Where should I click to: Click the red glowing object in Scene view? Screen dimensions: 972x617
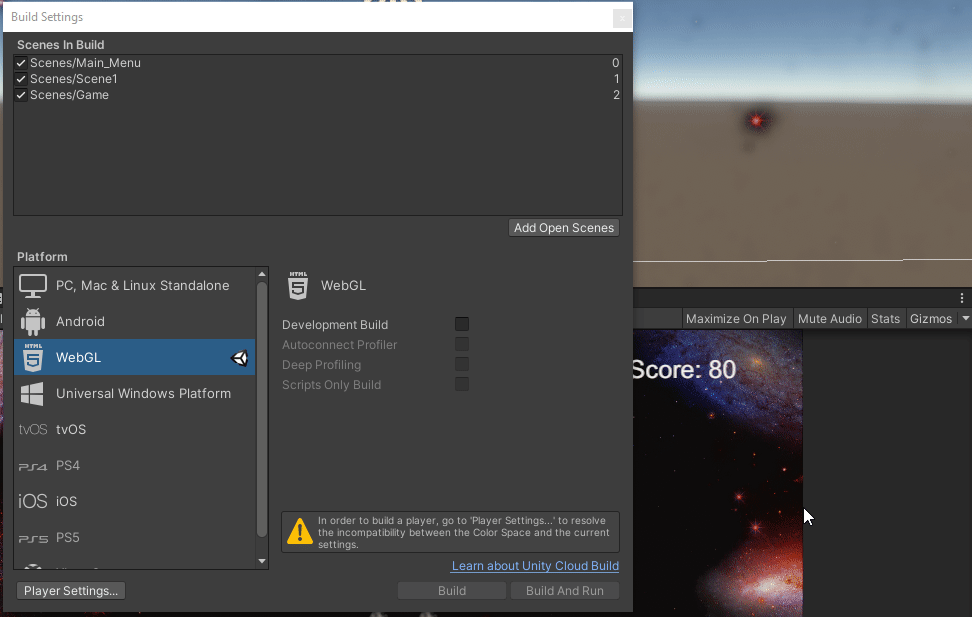tap(756, 120)
